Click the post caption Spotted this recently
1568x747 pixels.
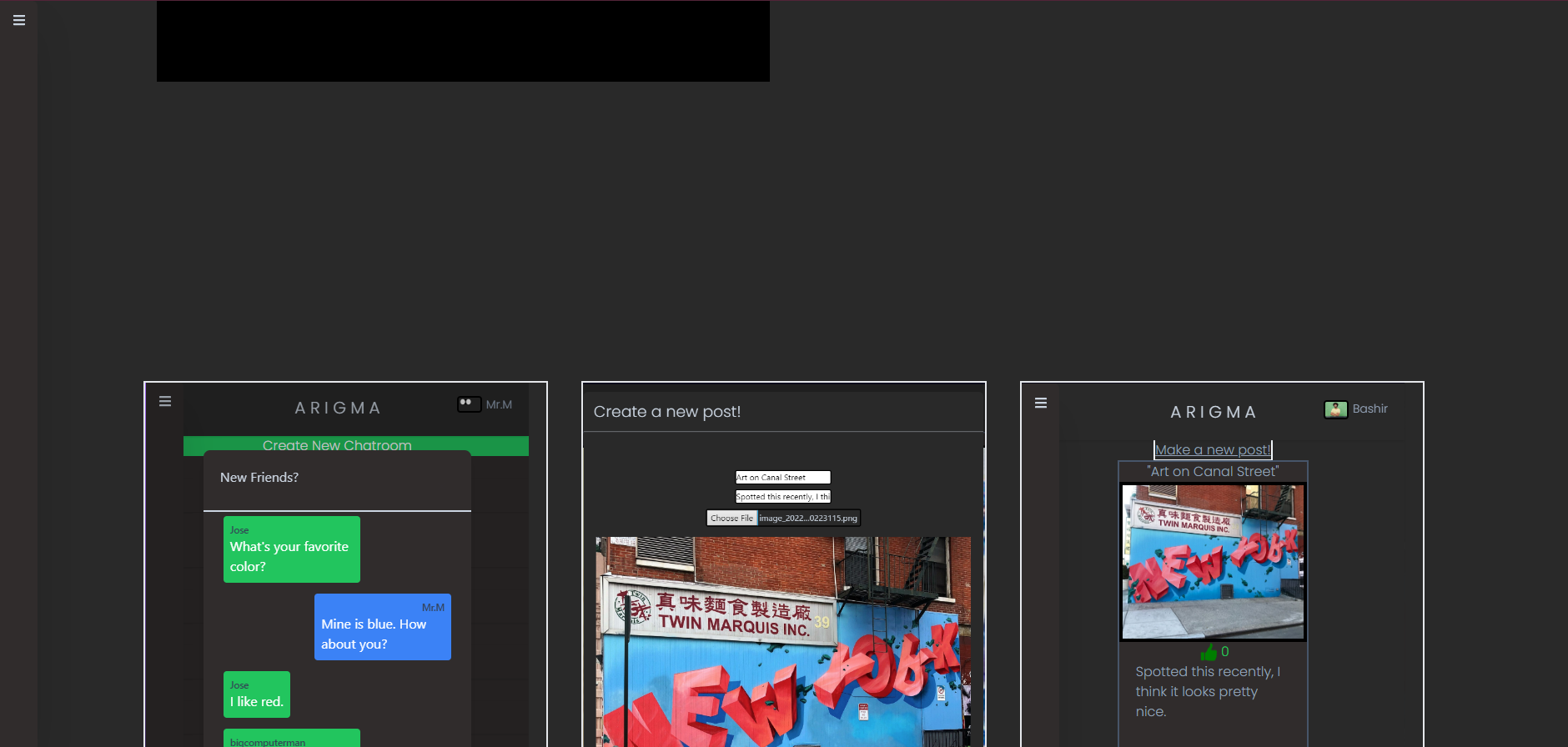1208,692
